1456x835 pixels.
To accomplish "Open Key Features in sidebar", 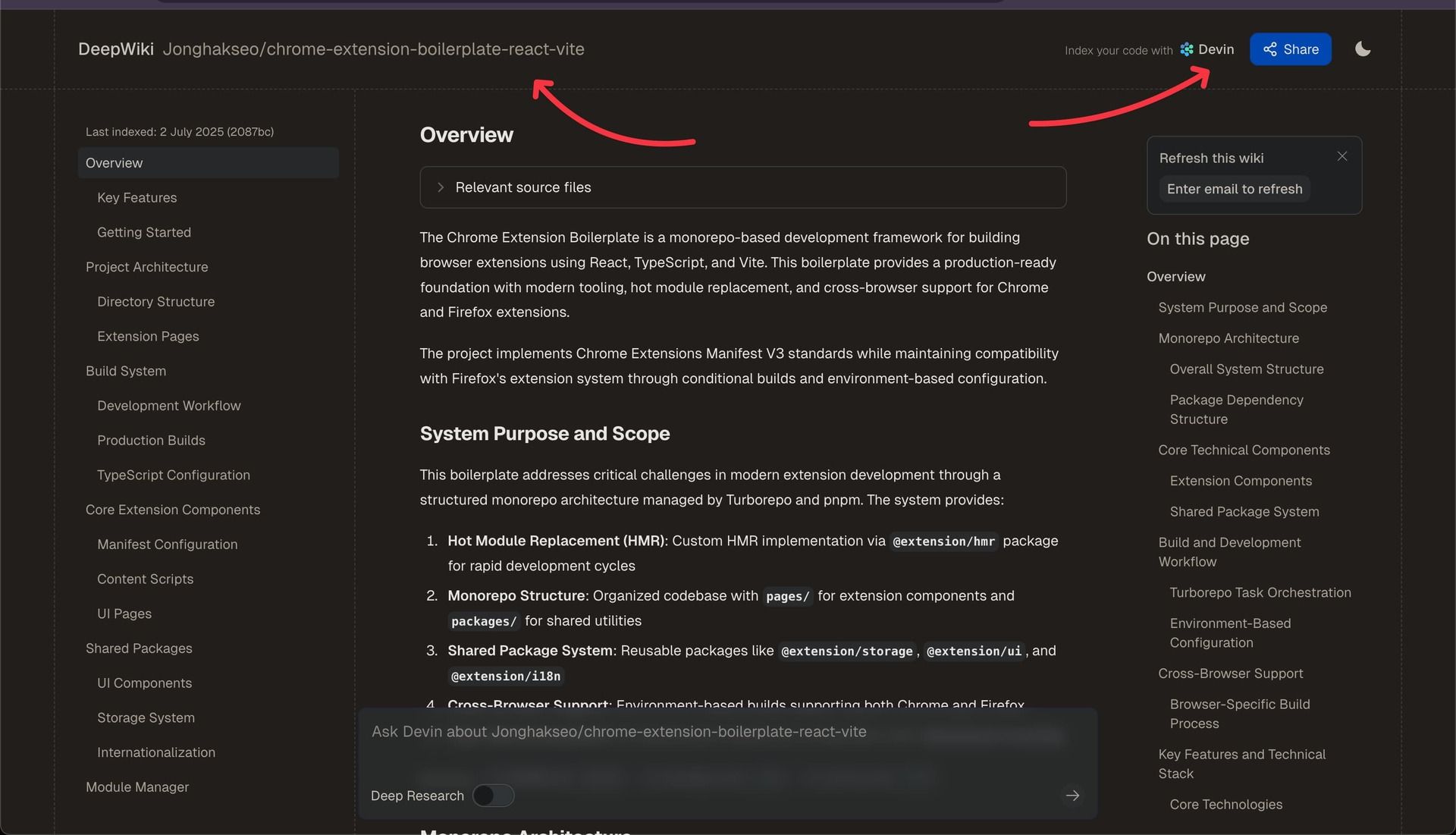I will click(136, 198).
